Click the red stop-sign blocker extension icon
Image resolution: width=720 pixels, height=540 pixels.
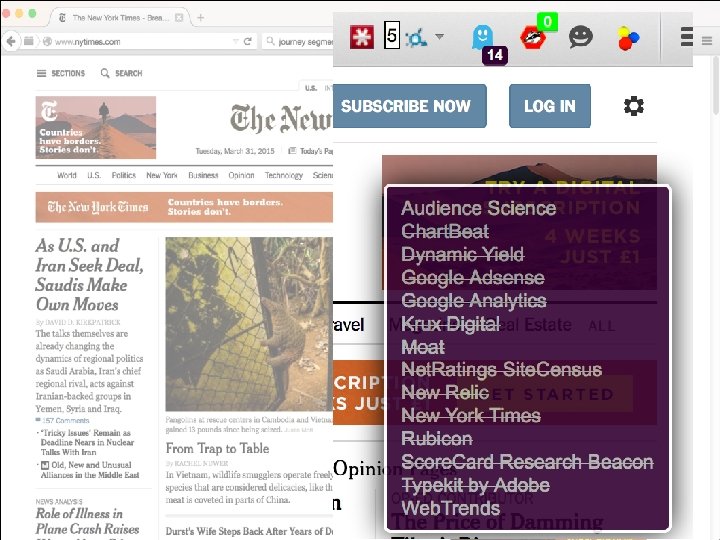click(x=533, y=38)
